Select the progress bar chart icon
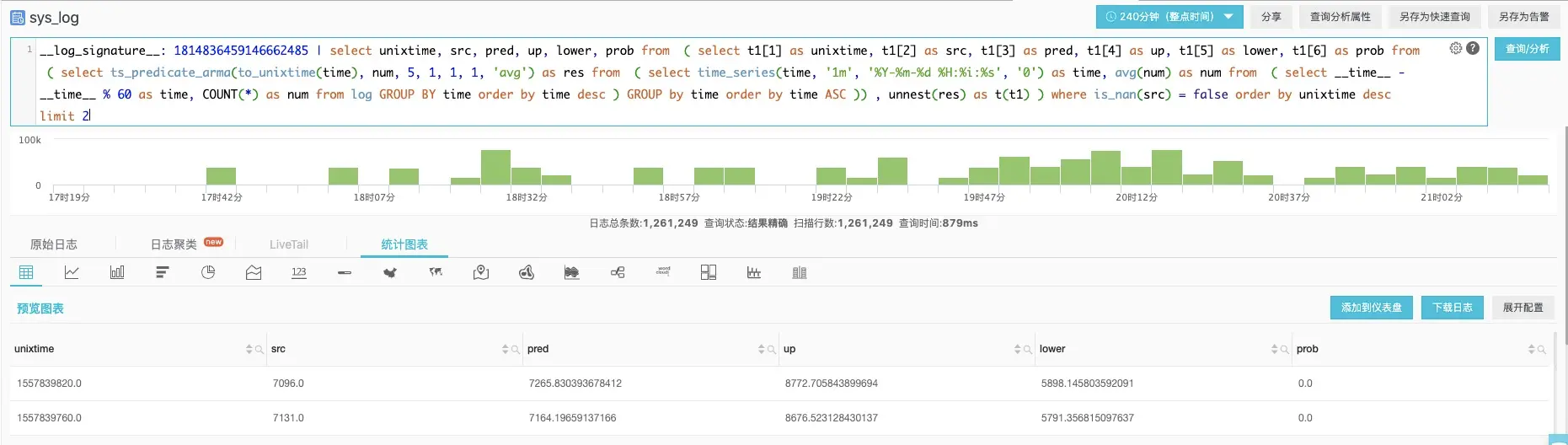 345,272
